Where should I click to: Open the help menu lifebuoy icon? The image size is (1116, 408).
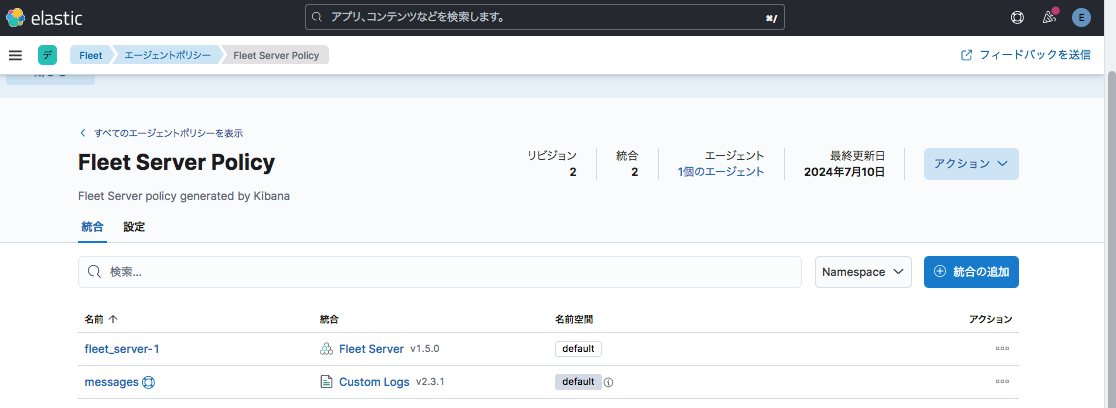click(x=1018, y=17)
